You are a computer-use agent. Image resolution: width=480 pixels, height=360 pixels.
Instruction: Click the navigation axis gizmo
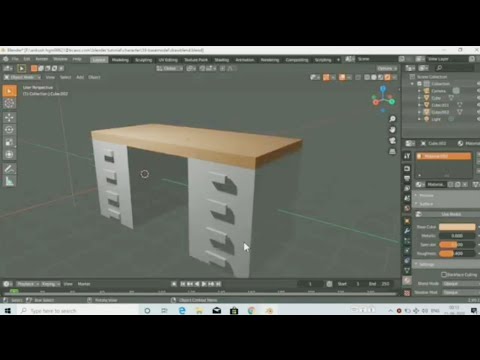click(x=383, y=99)
